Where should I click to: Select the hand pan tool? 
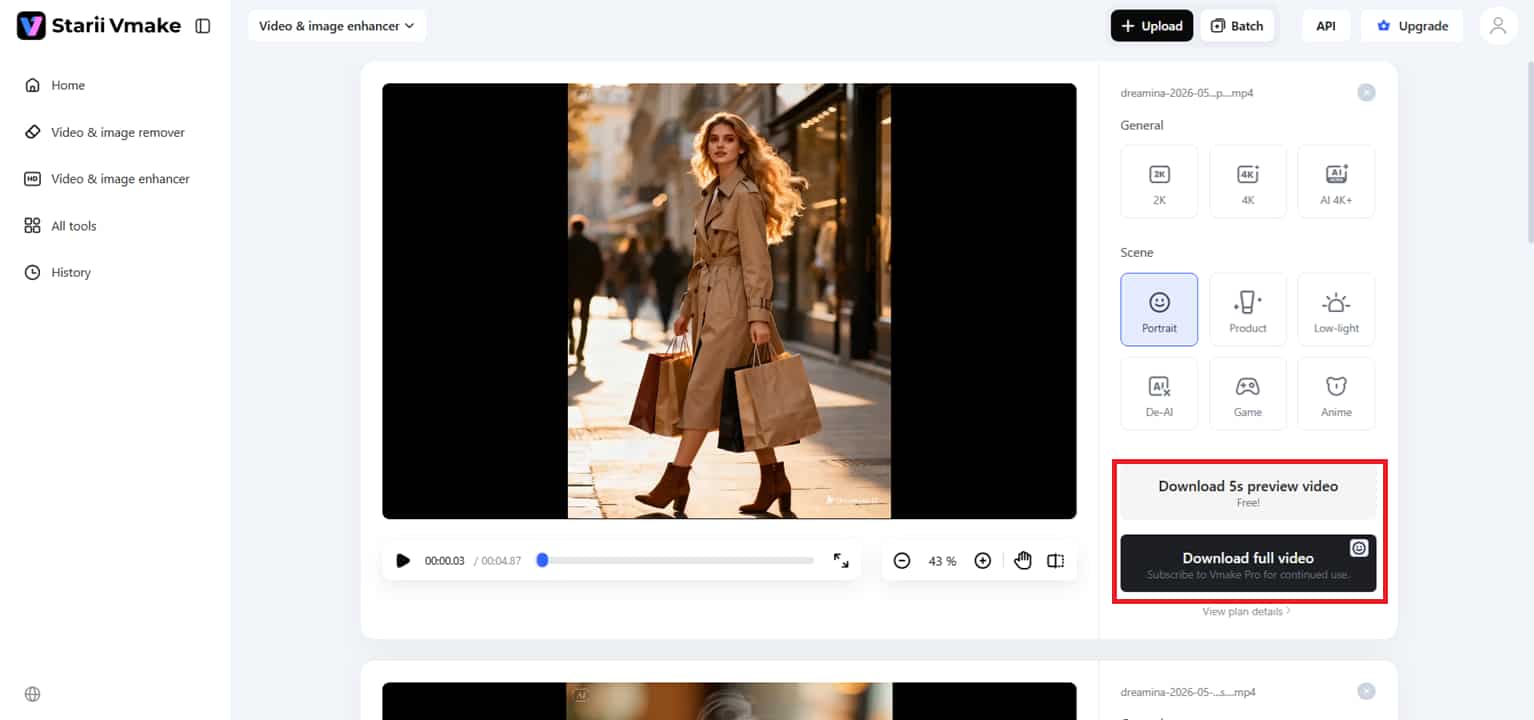[1022, 561]
